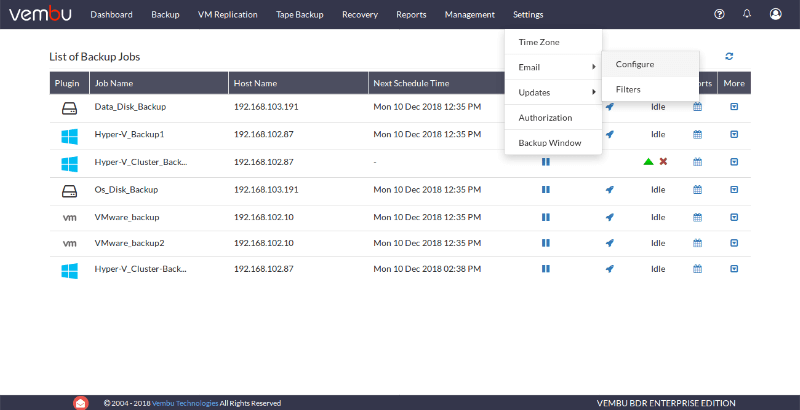Open the user account profile icon
The width and height of the screenshot is (800, 410).
coord(776,15)
